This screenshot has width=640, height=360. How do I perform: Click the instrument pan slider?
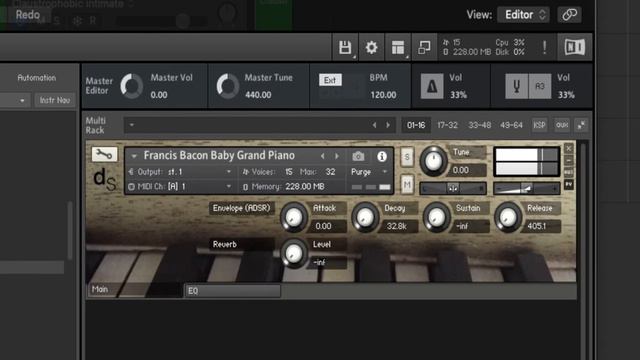tap(453, 188)
